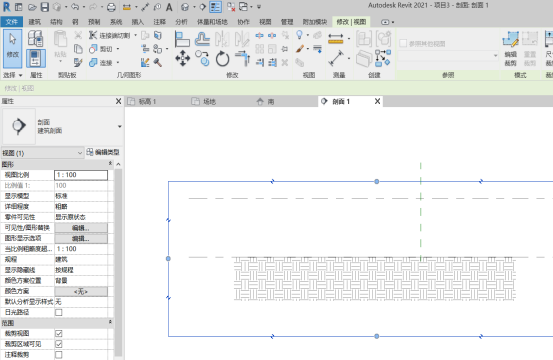Click the top-middle crop region control dot
This screenshot has width=553, height=360.
tap(377, 182)
